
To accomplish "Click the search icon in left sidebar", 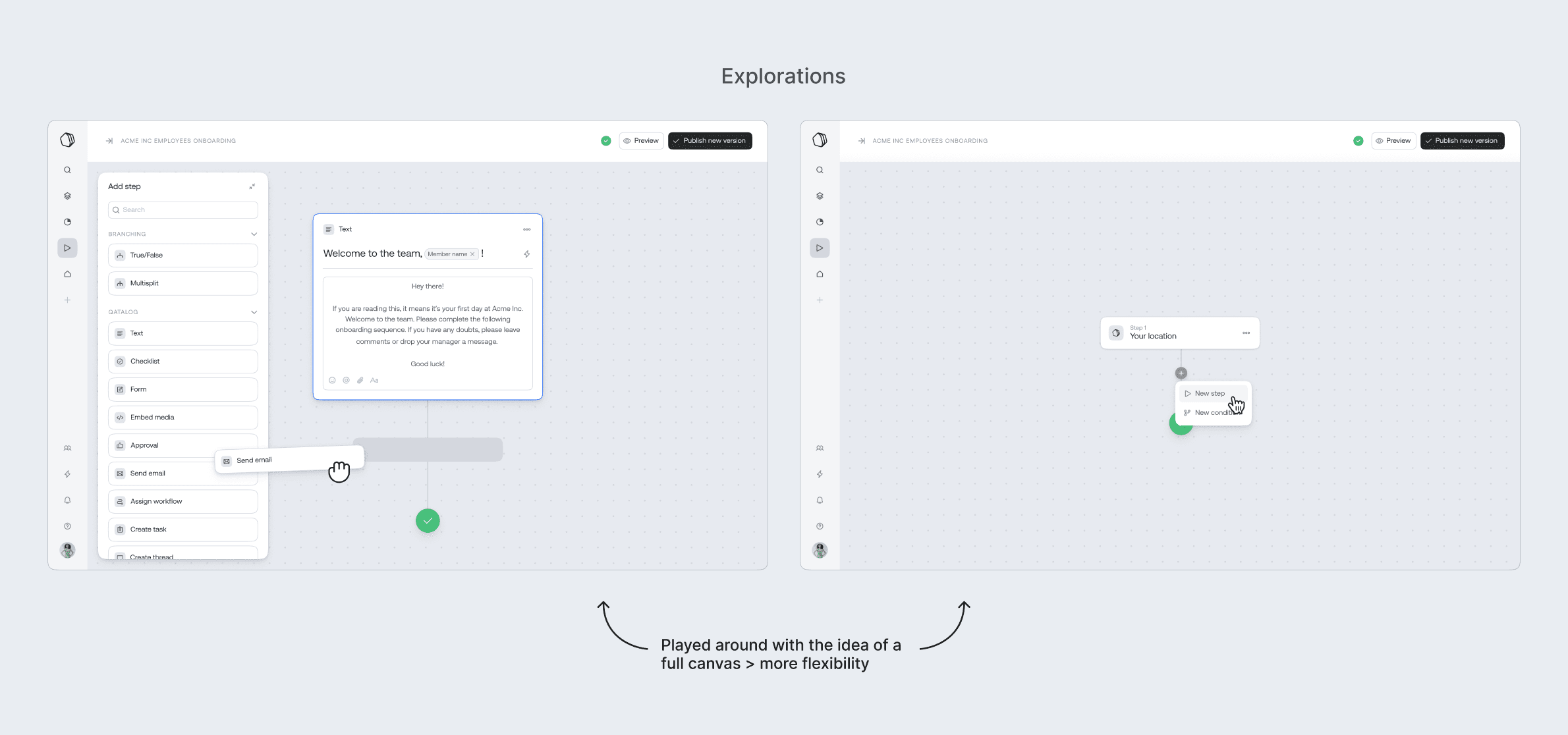I will click(x=67, y=170).
